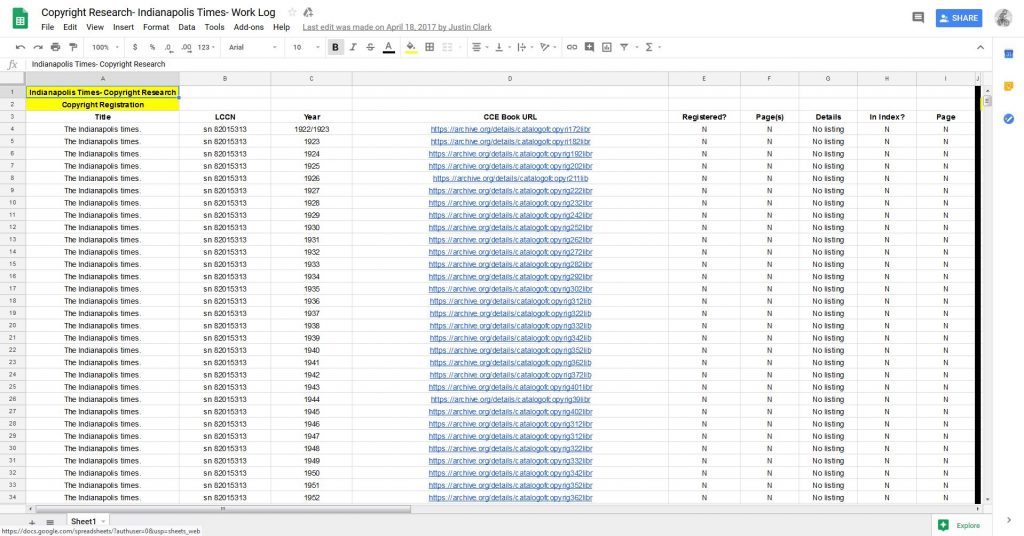Open the Sheet1 tab options arrow
The width and height of the screenshot is (1024, 536).
pyautogui.click(x=103, y=522)
